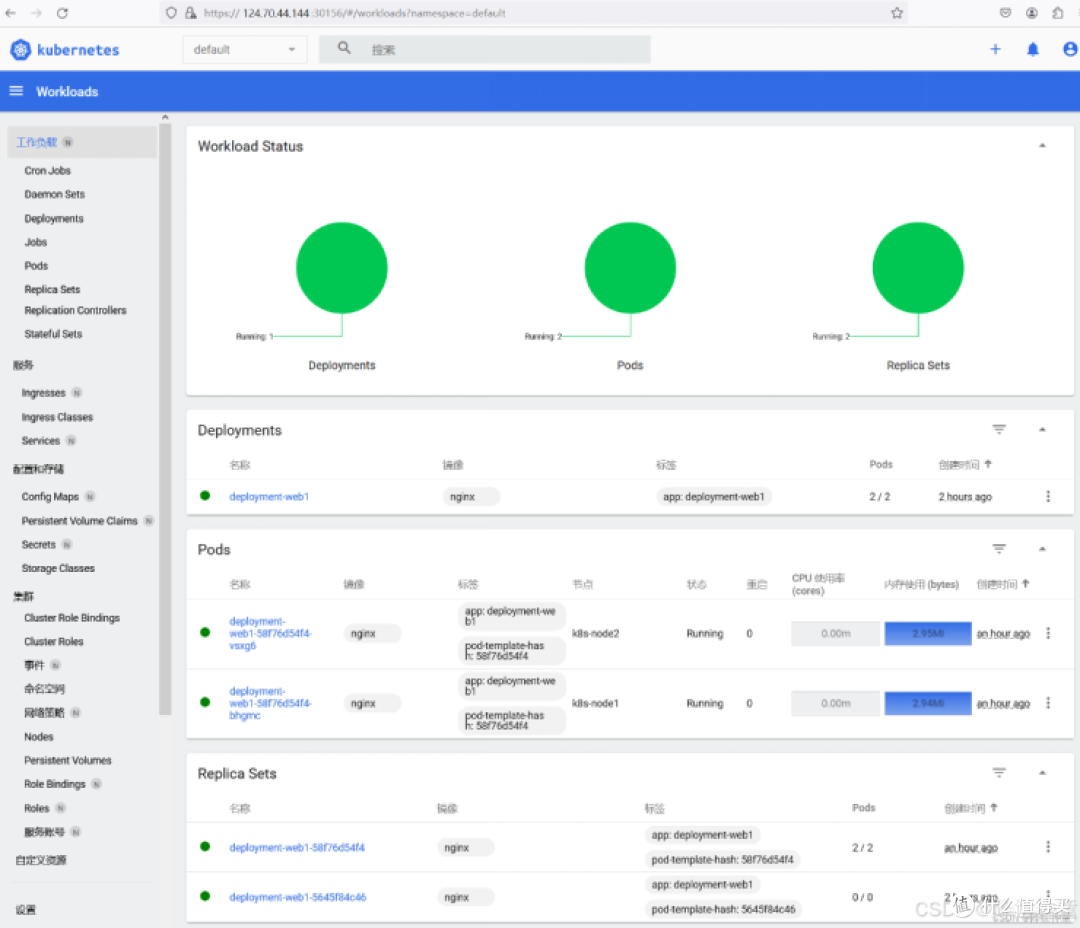Open the hamburger navigation menu

16,91
